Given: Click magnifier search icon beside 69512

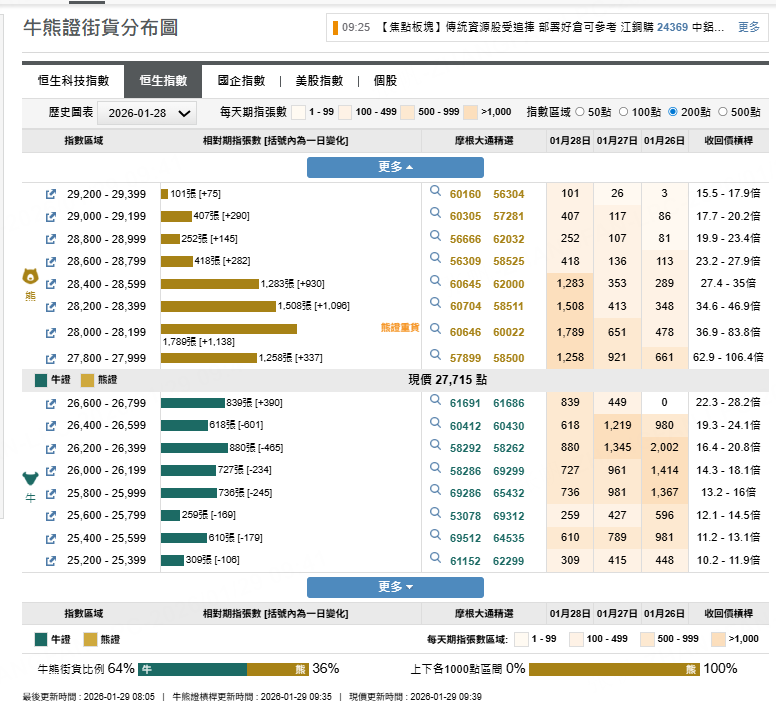Looking at the screenshot, I should pos(435,535).
